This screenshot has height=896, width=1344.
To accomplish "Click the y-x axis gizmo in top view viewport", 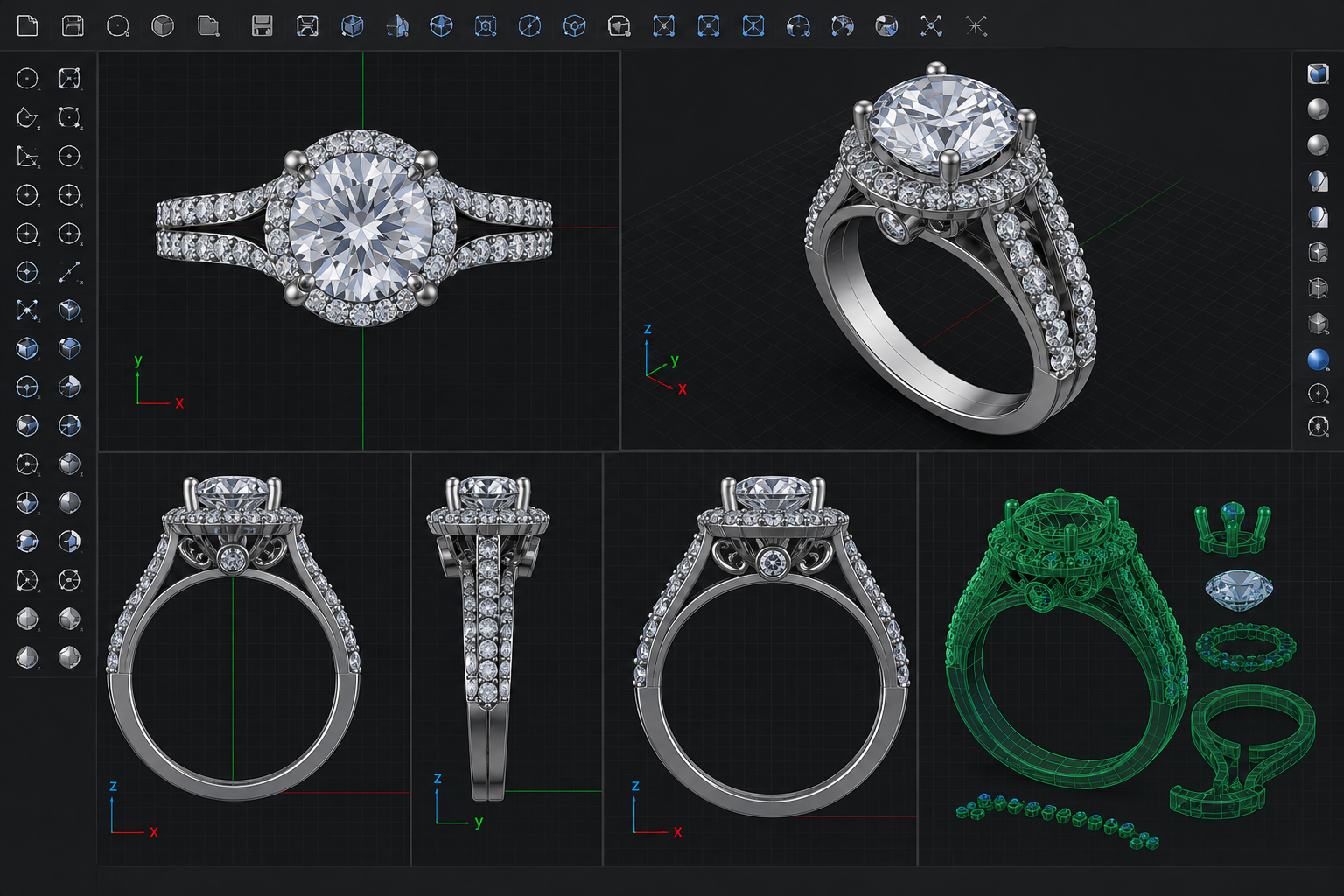I will [159, 381].
